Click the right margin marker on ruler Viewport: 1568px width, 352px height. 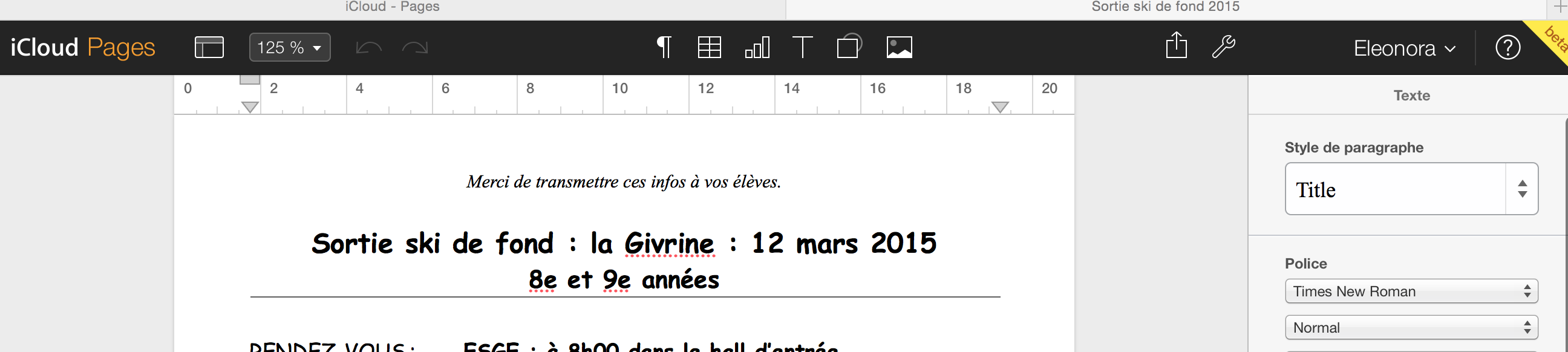point(1000,107)
